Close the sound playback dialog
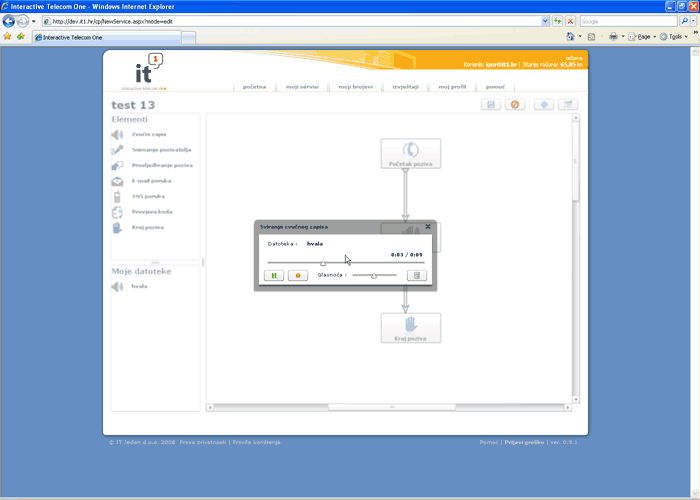This screenshot has width=700, height=500. point(428,227)
